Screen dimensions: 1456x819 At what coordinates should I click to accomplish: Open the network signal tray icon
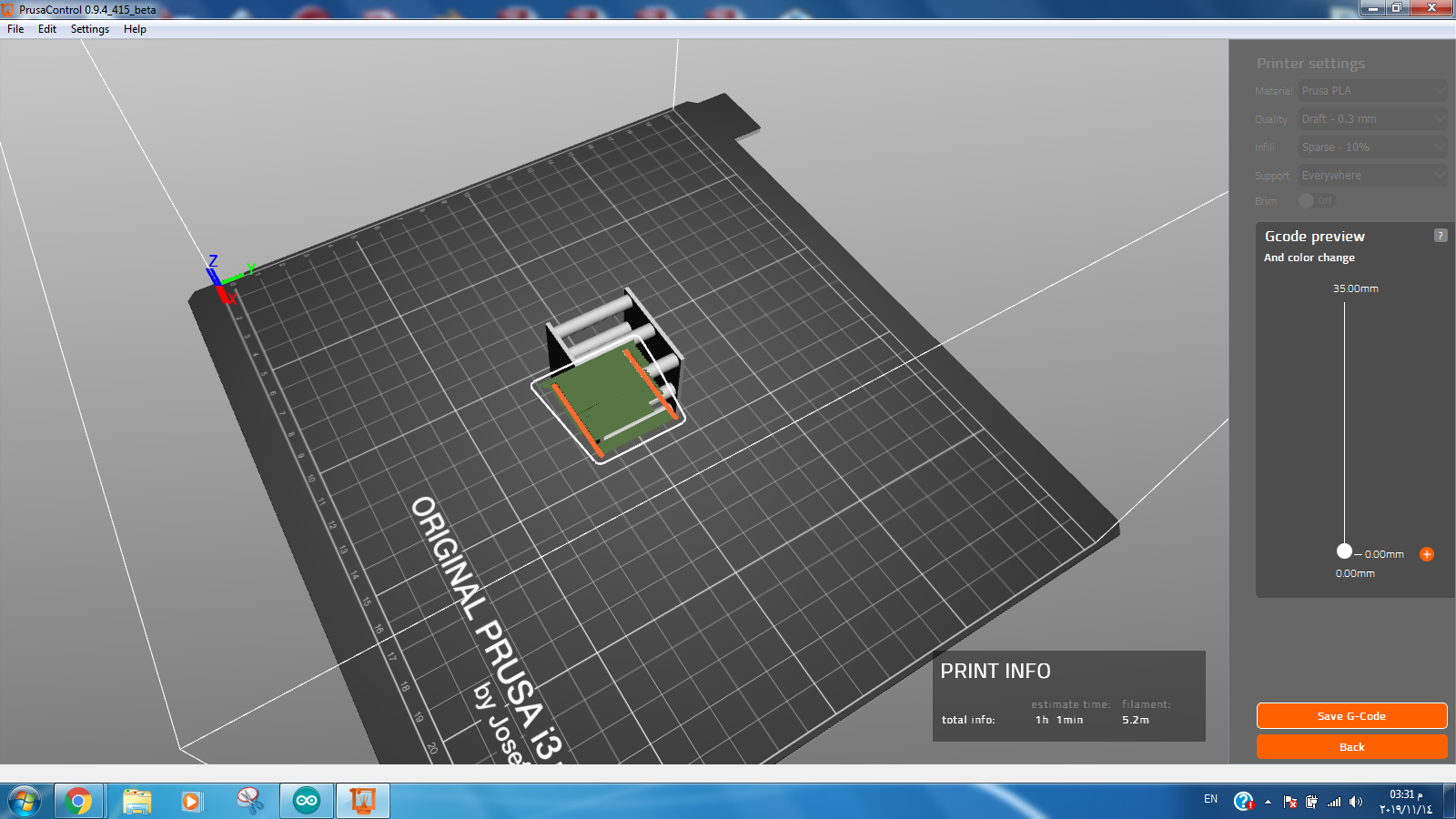[x=1334, y=802]
